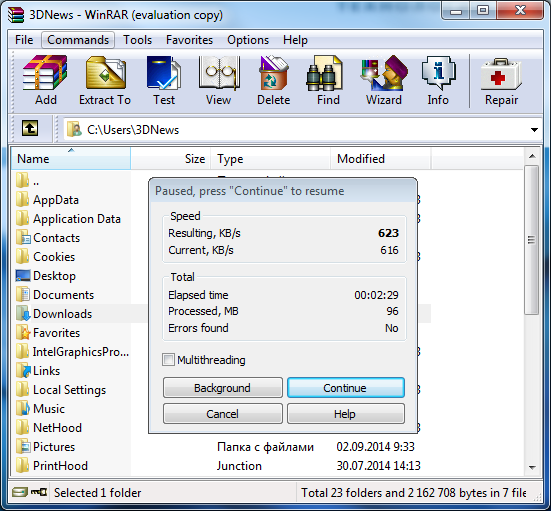The height and width of the screenshot is (511, 551).
Task: Click the 'Total 23 folders' status text
Action: pyautogui.click(x=413, y=492)
